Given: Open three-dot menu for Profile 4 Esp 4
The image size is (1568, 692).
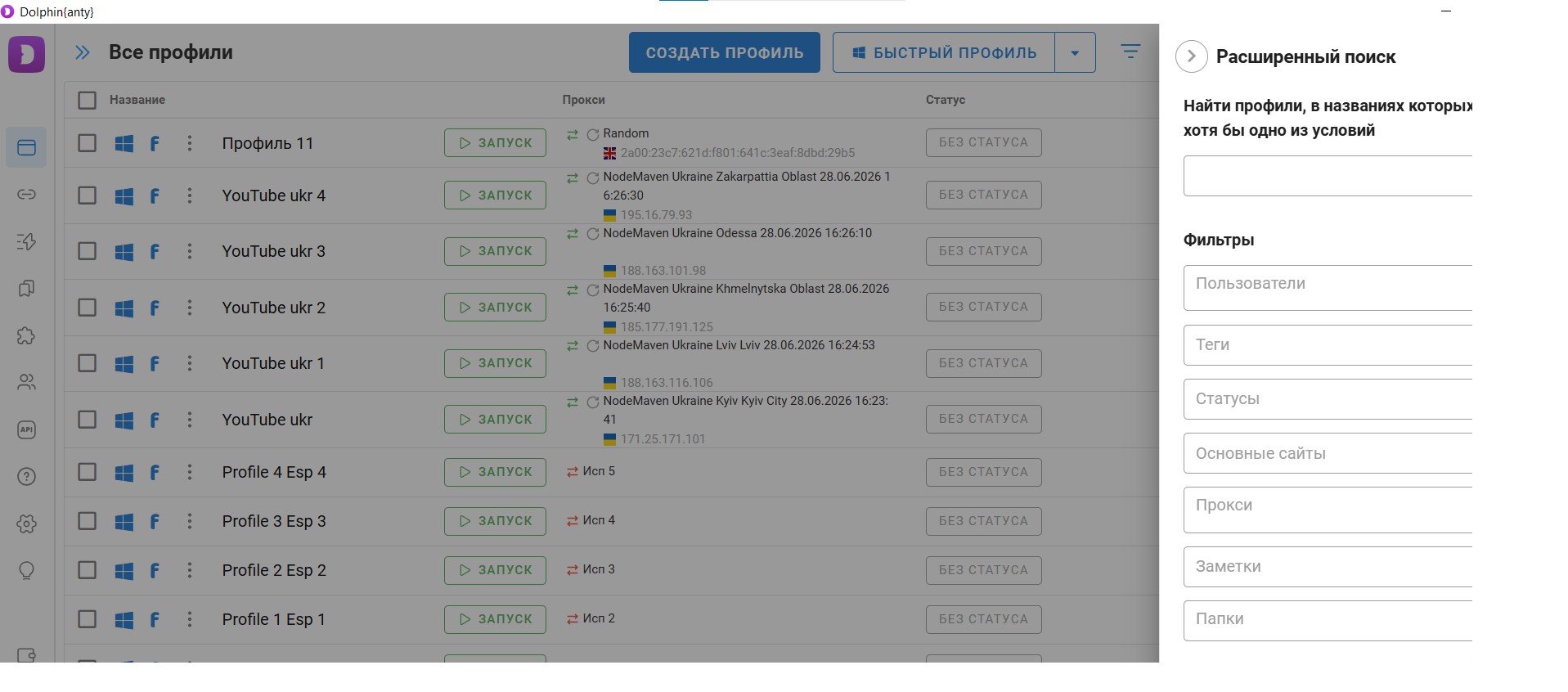Looking at the screenshot, I should pos(190,472).
